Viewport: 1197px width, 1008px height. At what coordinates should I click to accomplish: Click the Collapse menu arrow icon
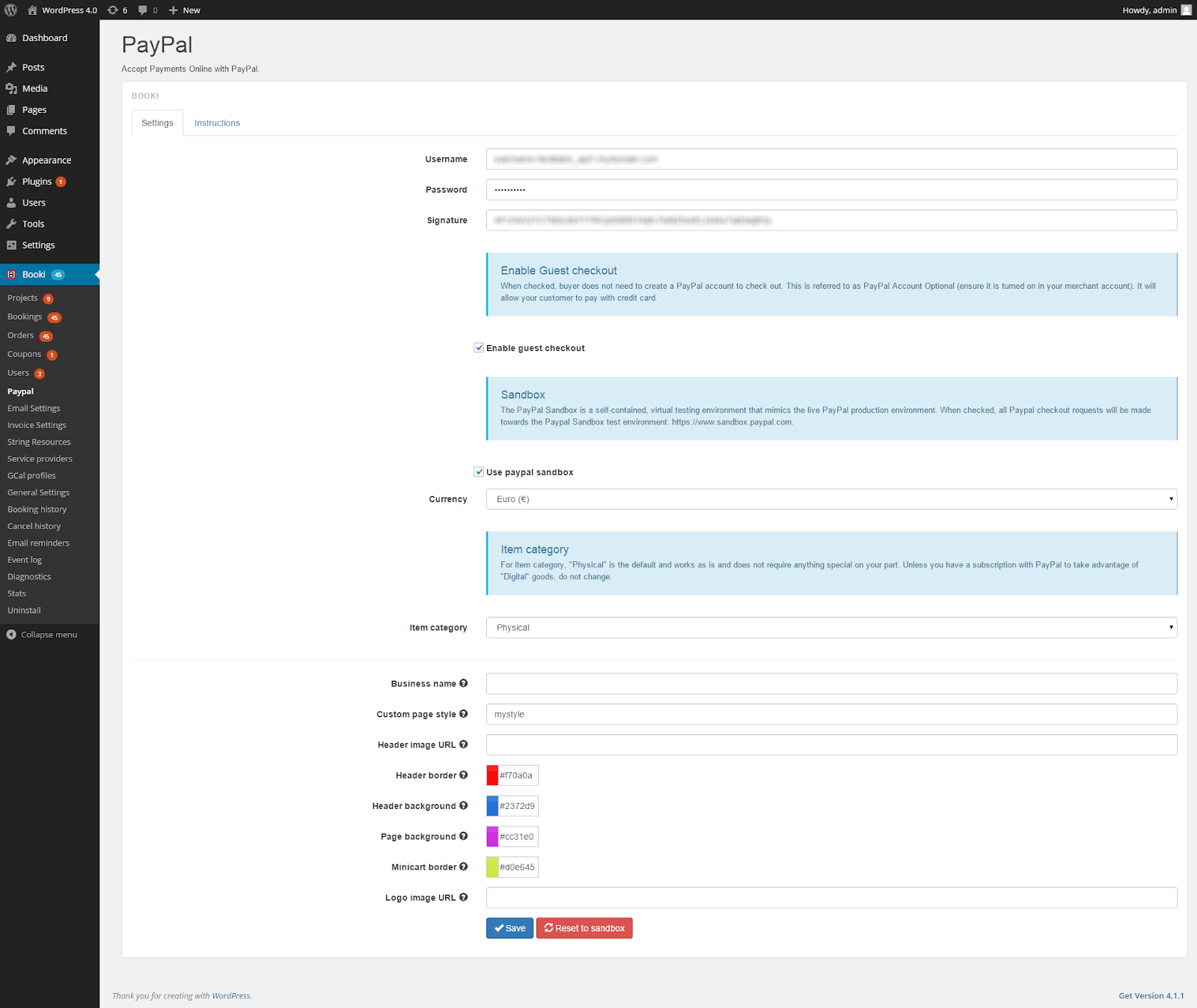point(11,635)
